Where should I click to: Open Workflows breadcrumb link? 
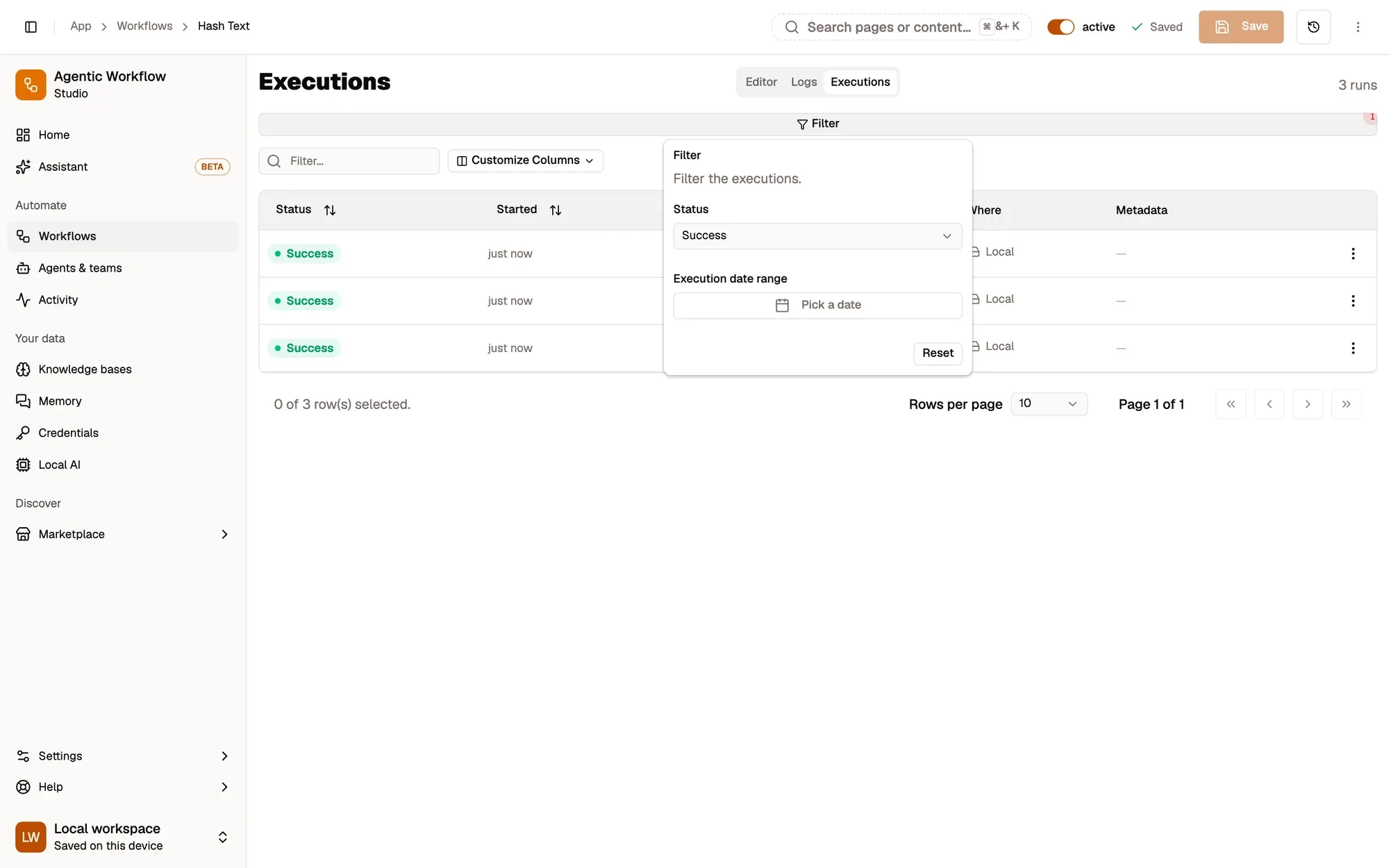(144, 26)
